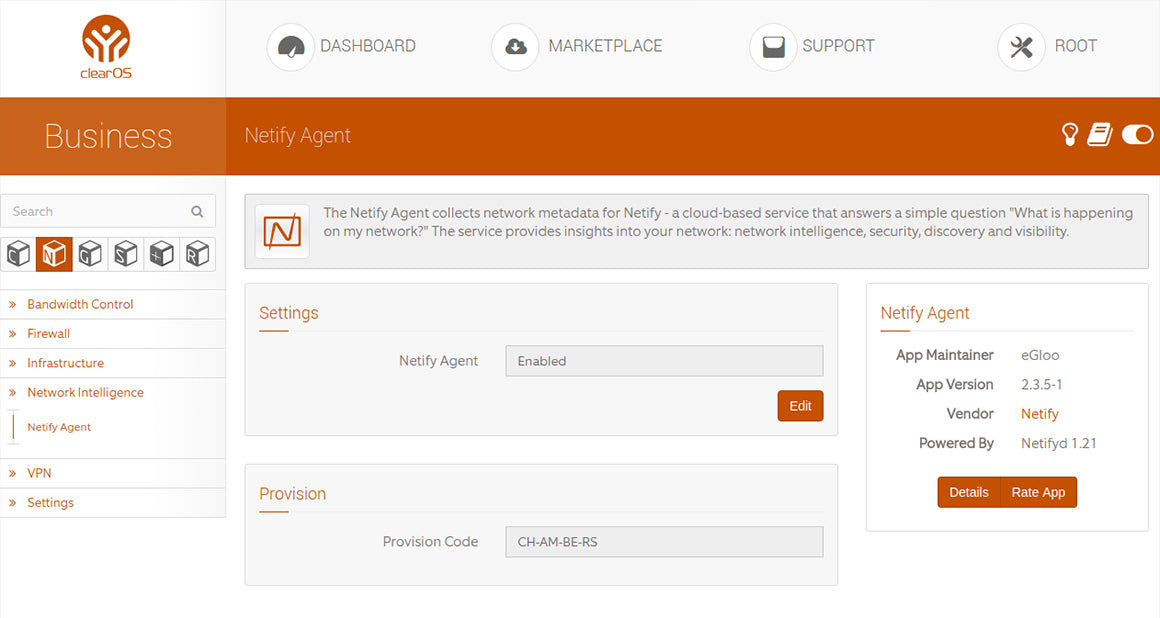
Task: Select the "C" cube category icon
Action: tap(18, 254)
